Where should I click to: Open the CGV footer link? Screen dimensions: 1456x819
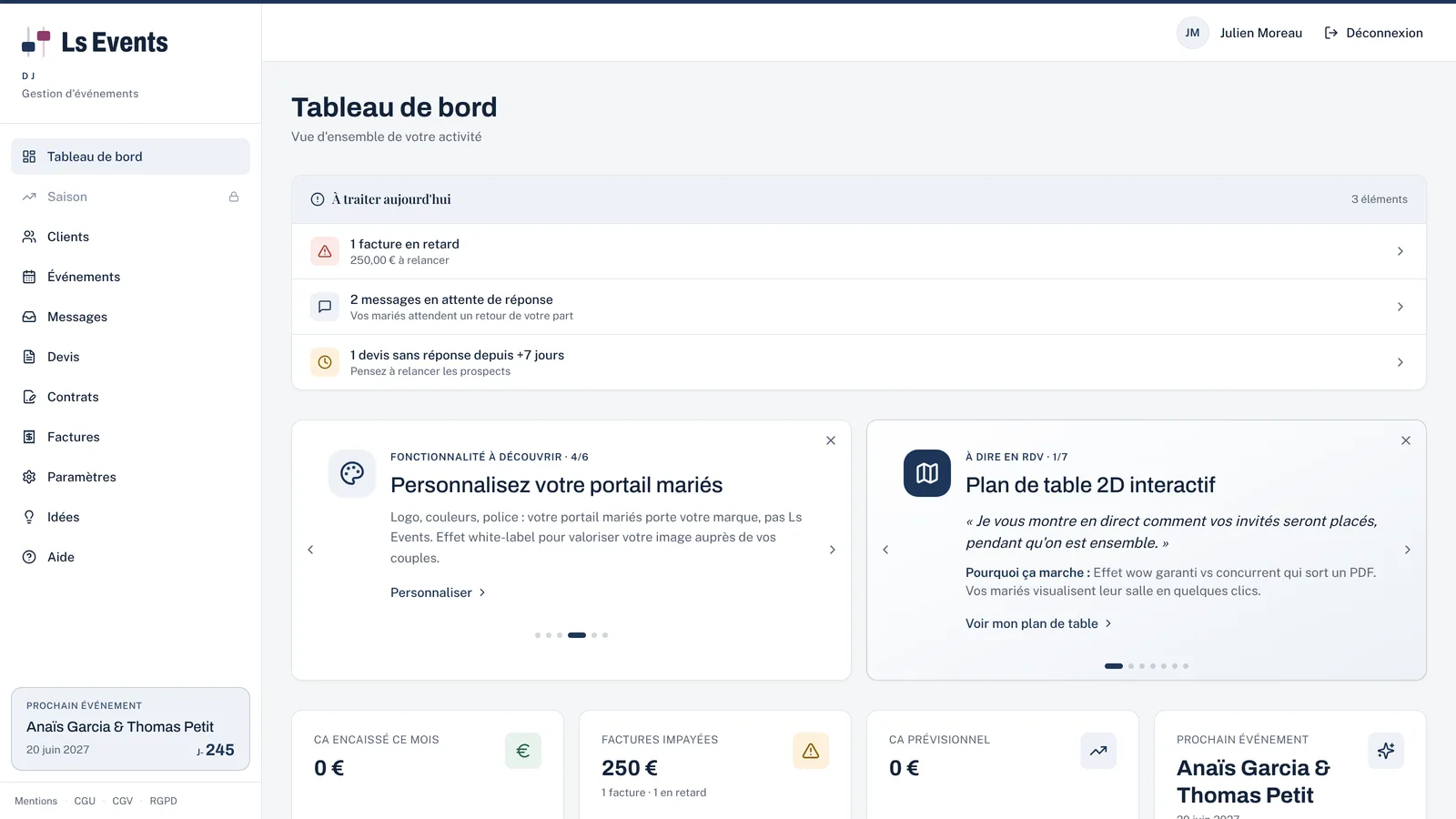[123, 801]
